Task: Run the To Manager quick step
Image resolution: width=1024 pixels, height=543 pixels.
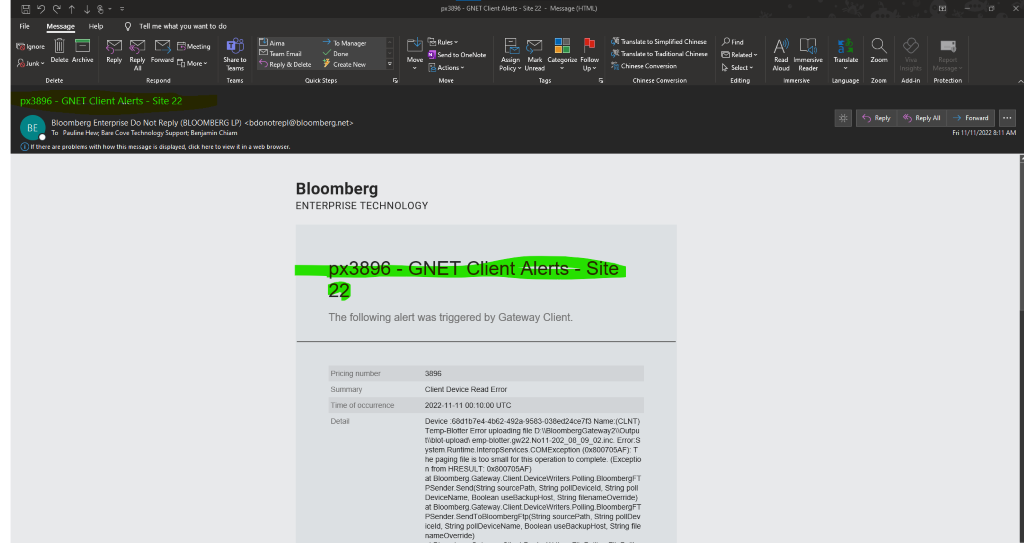Action: pyautogui.click(x=344, y=43)
